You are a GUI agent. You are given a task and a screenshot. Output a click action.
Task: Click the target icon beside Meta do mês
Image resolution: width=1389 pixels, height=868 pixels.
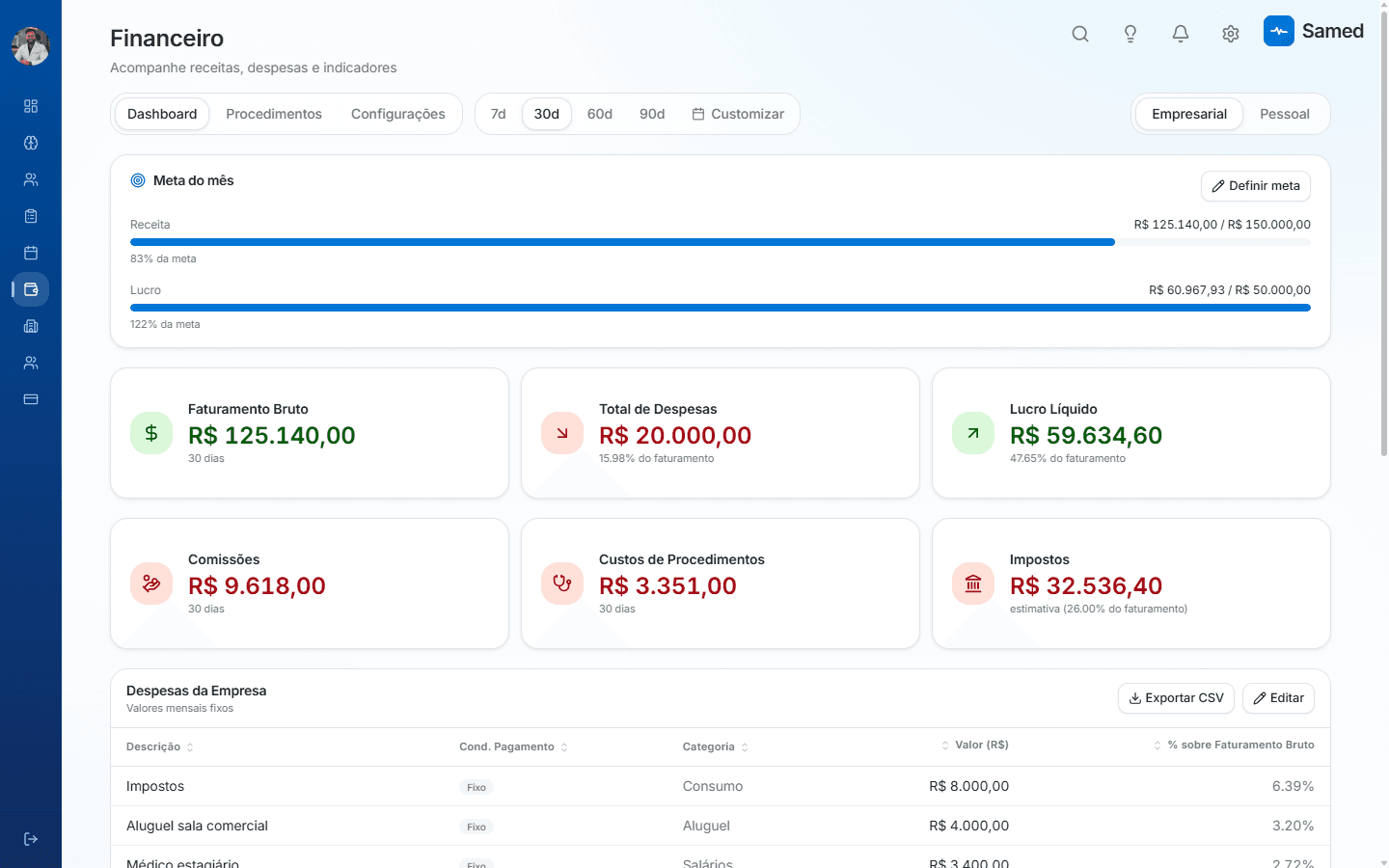138,180
